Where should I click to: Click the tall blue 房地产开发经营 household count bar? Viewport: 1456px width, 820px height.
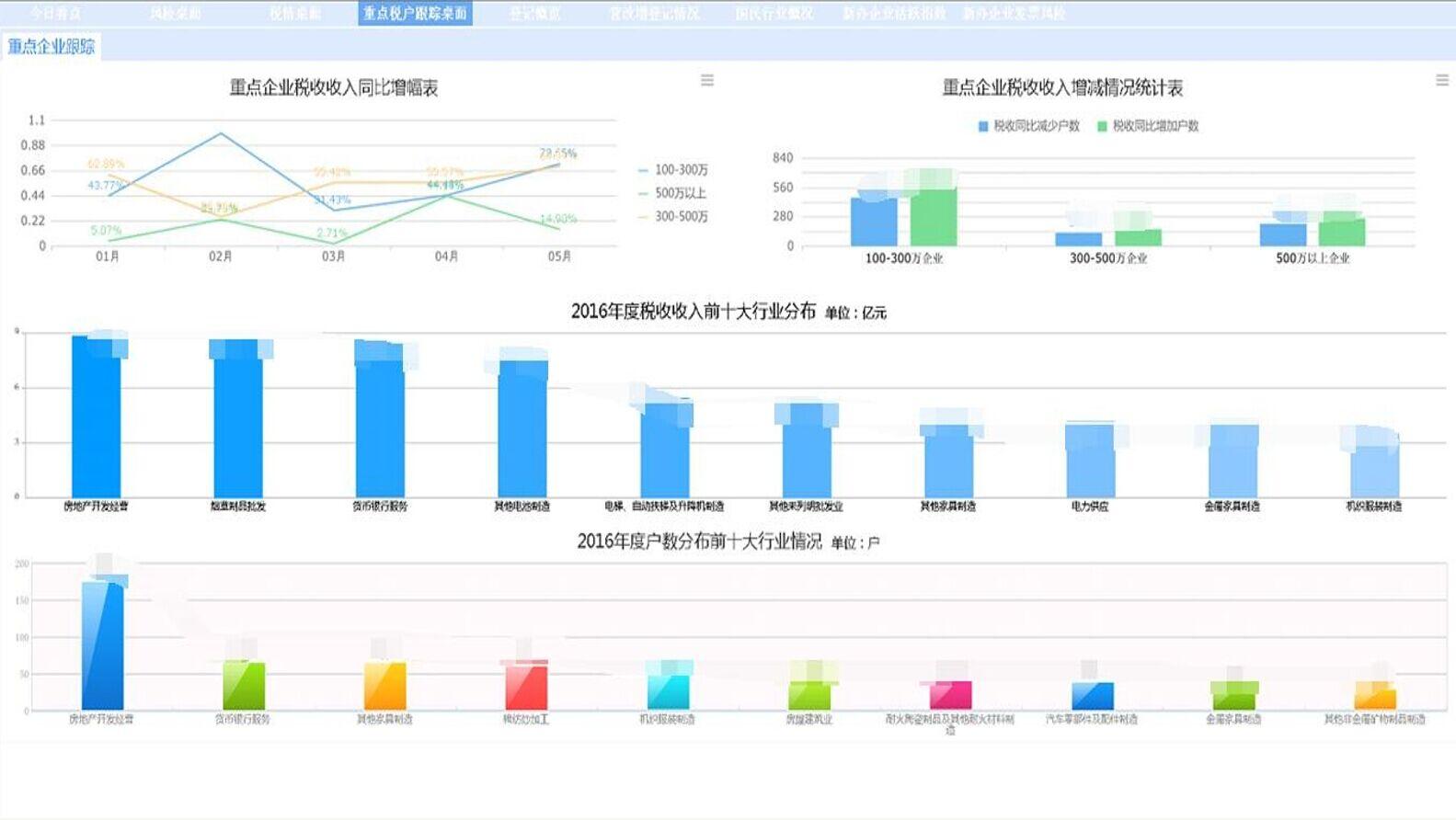coord(102,645)
